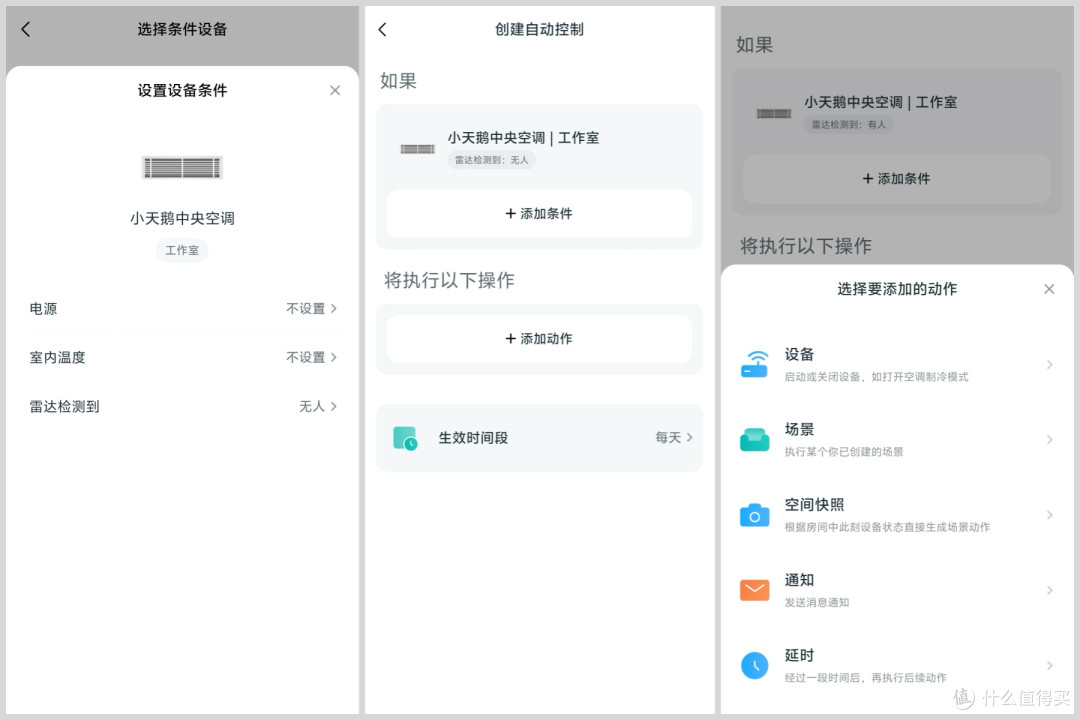Tap the 延时 clock icon
The image size is (1080, 720).
pos(754,666)
